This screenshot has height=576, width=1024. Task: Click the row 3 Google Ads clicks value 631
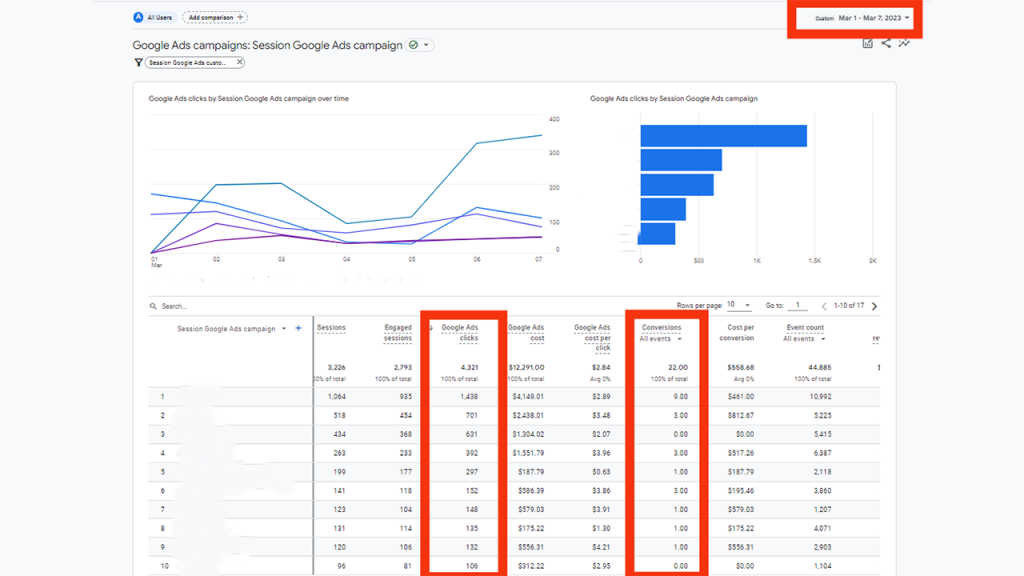click(472, 434)
